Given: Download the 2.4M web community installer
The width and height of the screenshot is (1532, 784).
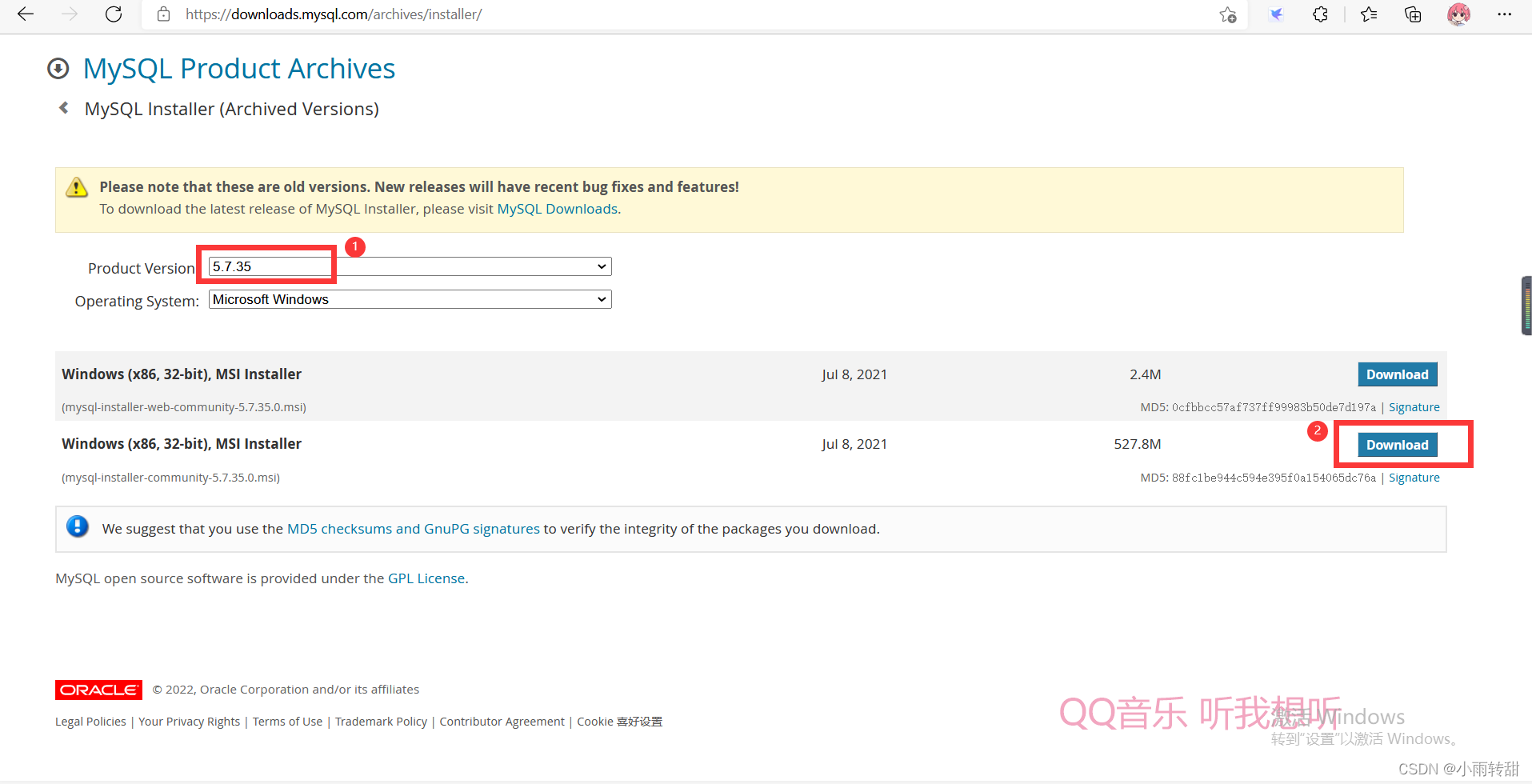Looking at the screenshot, I should (x=1397, y=374).
